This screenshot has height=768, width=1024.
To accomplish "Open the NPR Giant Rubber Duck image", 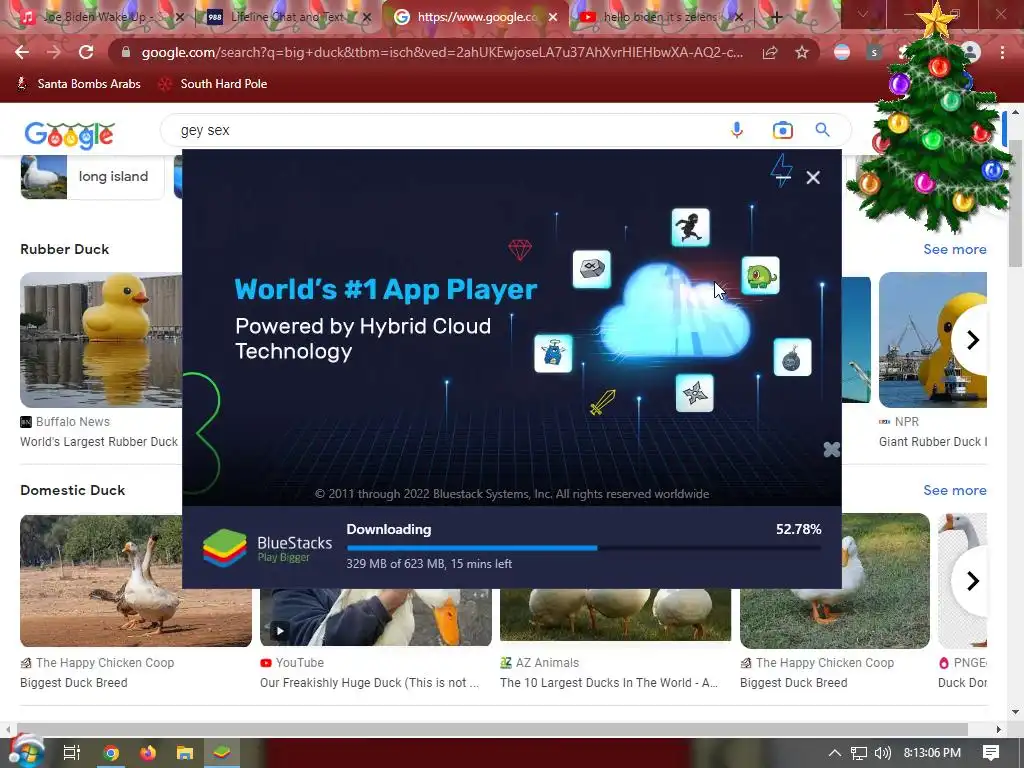I will pyautogui.click(x=933, y=340).
